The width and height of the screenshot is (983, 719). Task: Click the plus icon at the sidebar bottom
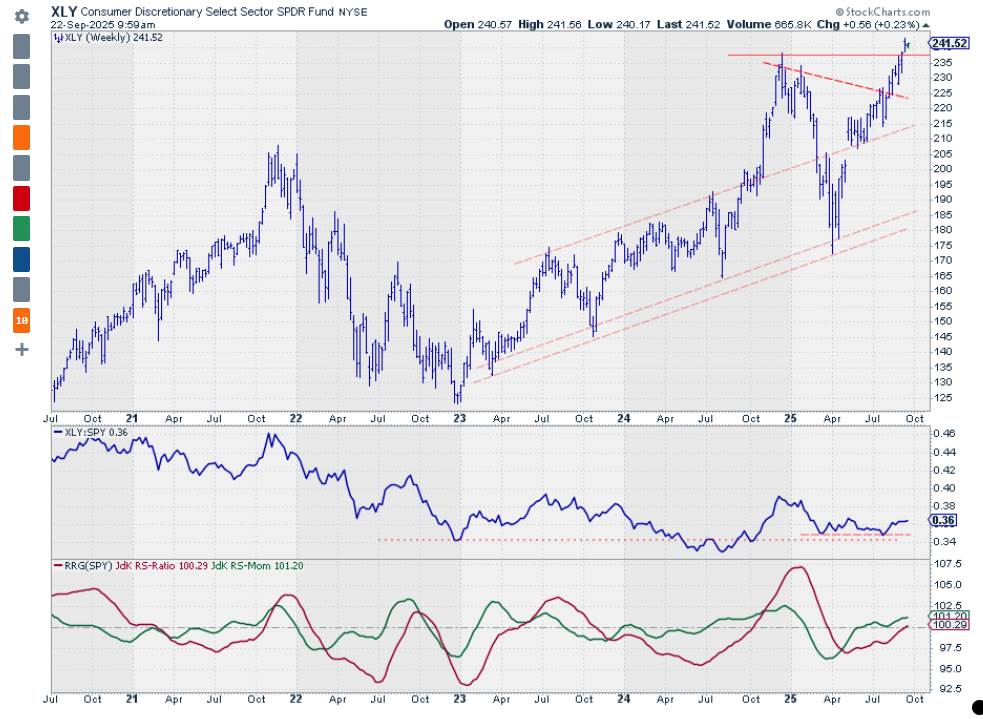tap(22, 350)
